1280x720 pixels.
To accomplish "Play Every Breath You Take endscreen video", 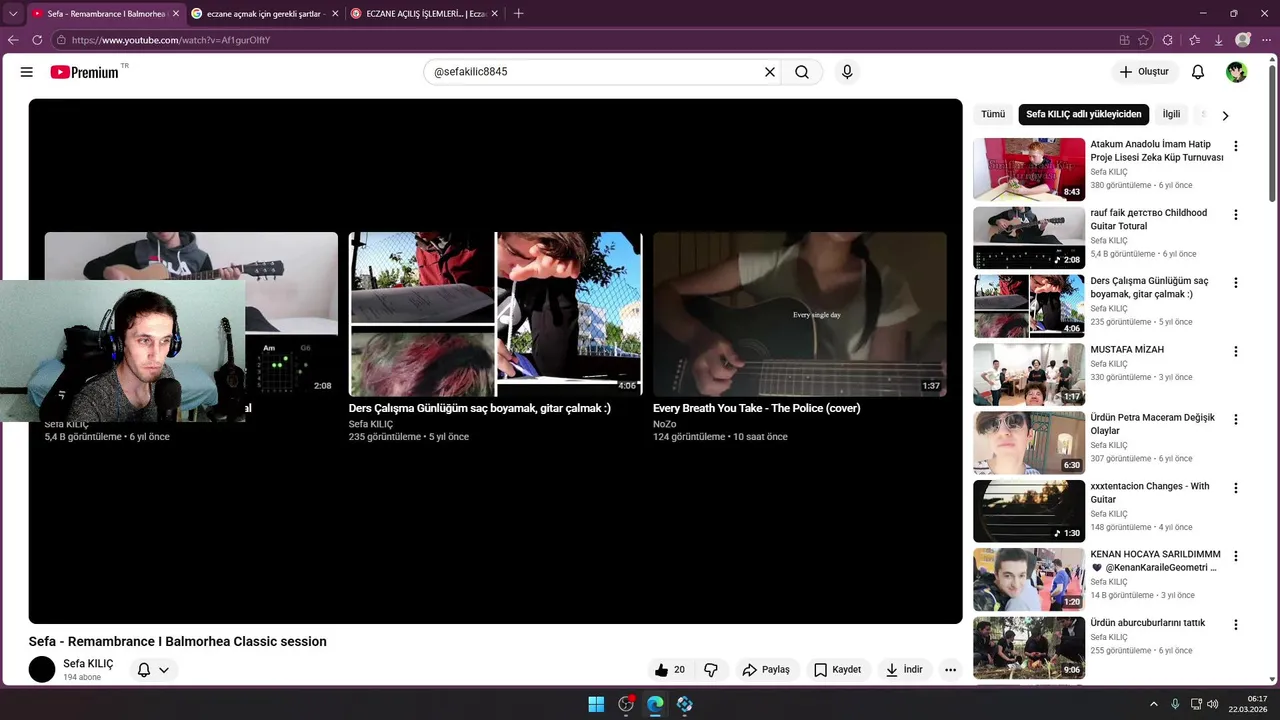I will coord(799,314).
